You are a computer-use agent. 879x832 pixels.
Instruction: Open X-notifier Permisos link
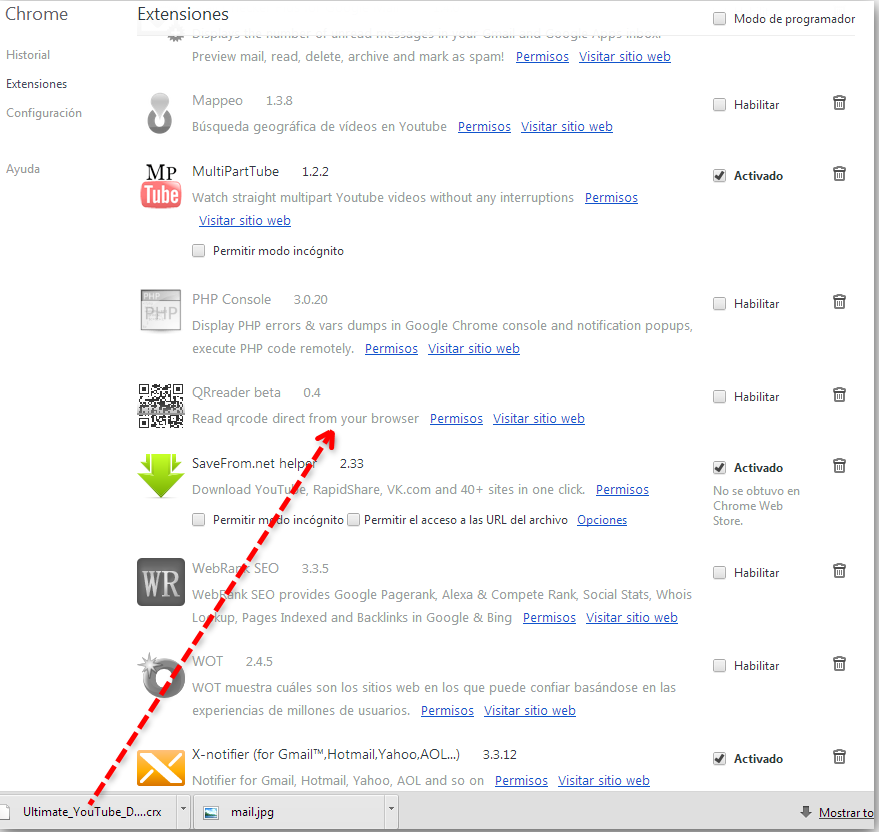pyautogui.click(x=521, y=781)
